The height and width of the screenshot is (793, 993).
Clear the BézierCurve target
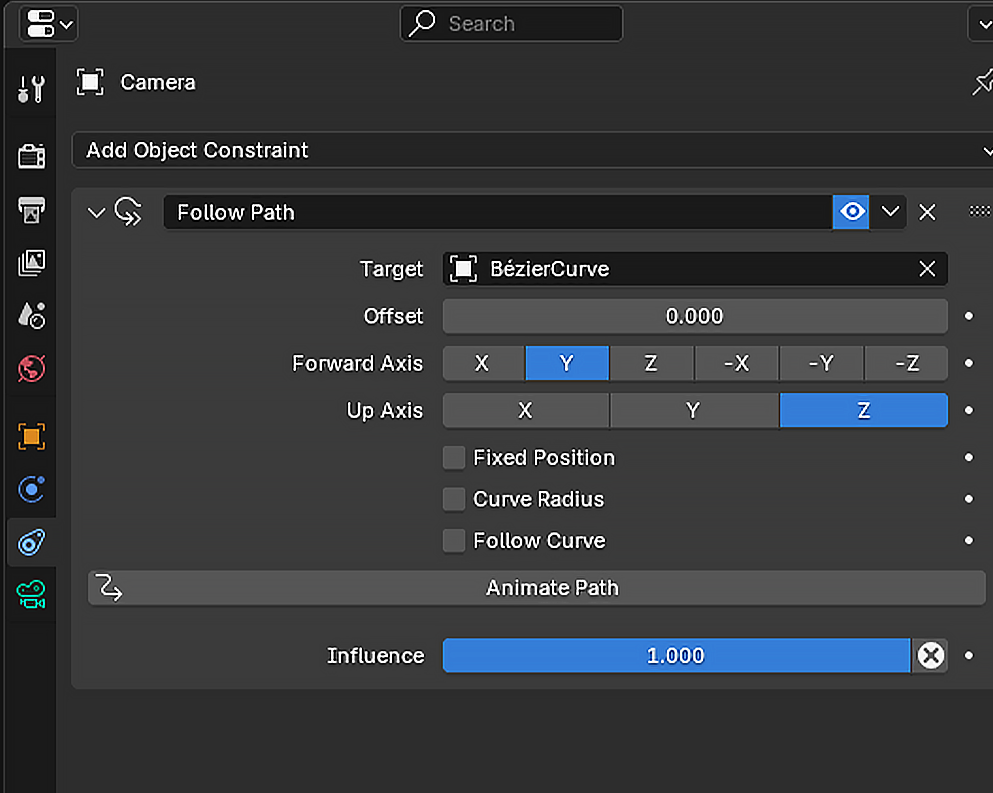pyautogui.click(x=927, y=269)
